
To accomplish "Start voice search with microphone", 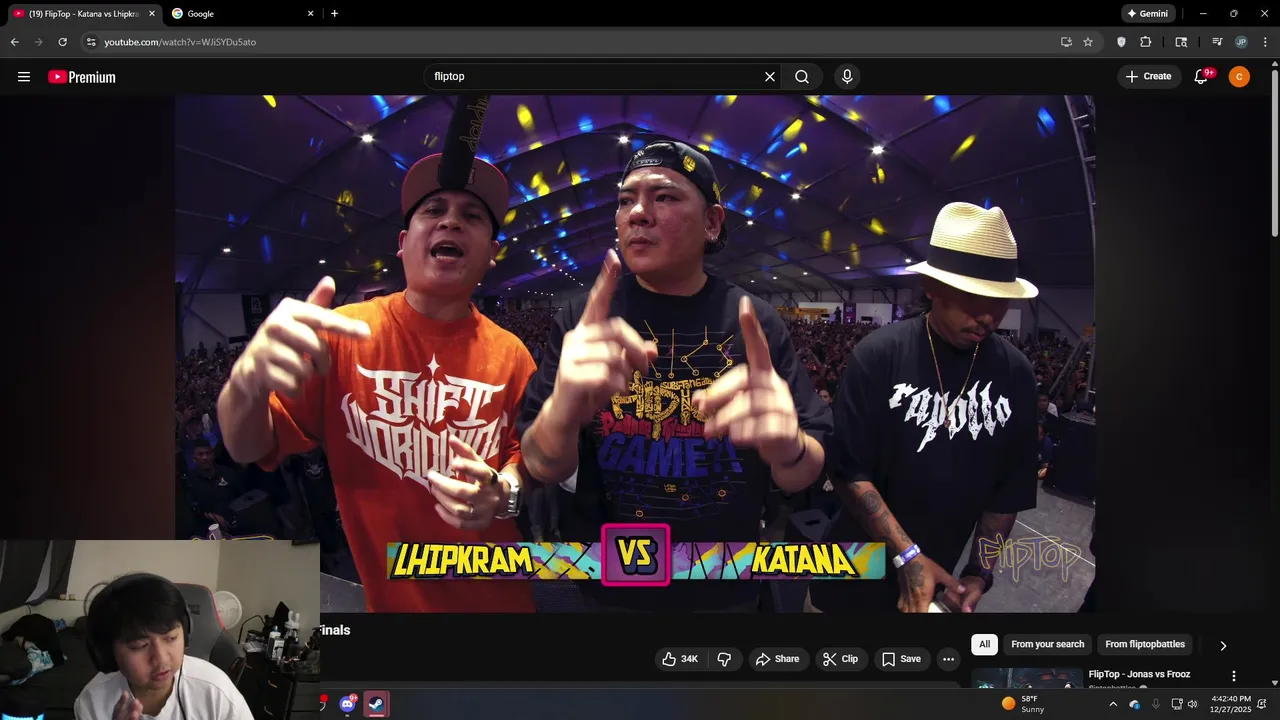I will point(847,77).
